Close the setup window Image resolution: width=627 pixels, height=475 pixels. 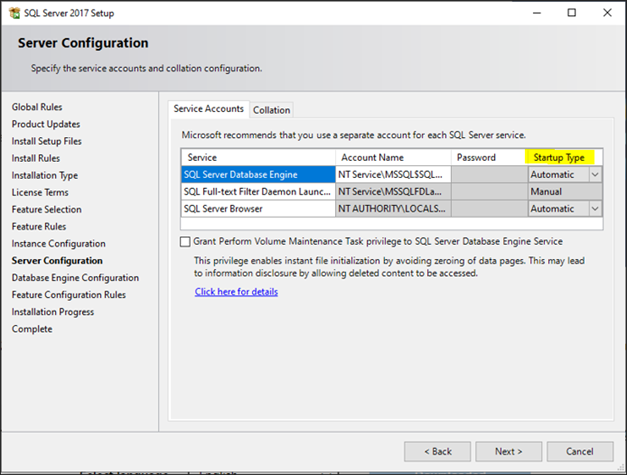point(605,13)
